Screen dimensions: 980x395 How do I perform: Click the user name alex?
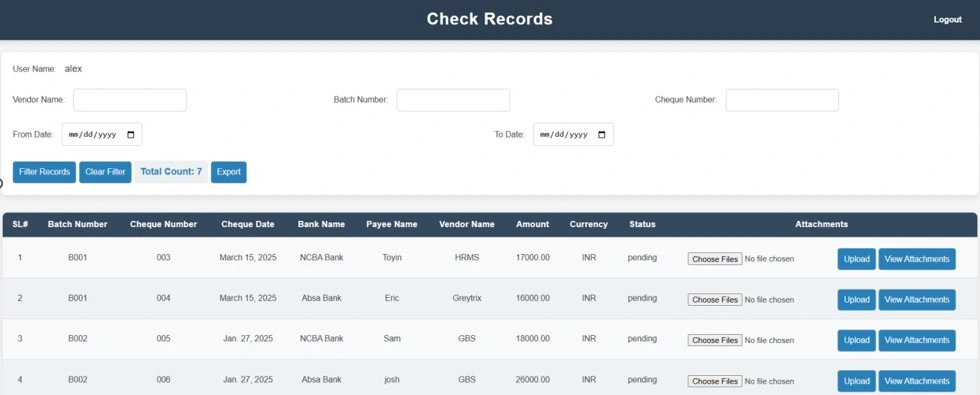pos(73,69)
